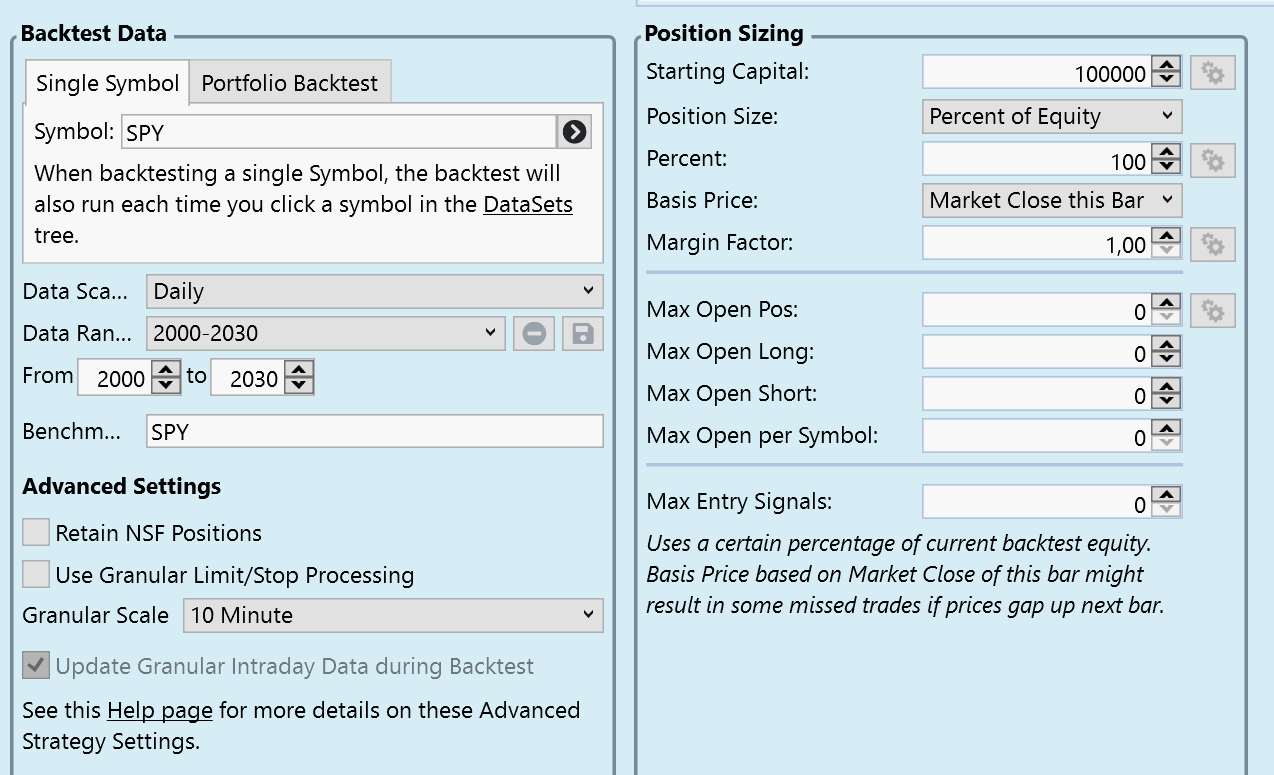
Task: Click gear icon beside Max Open Pos
Action: coord(1213,311)
